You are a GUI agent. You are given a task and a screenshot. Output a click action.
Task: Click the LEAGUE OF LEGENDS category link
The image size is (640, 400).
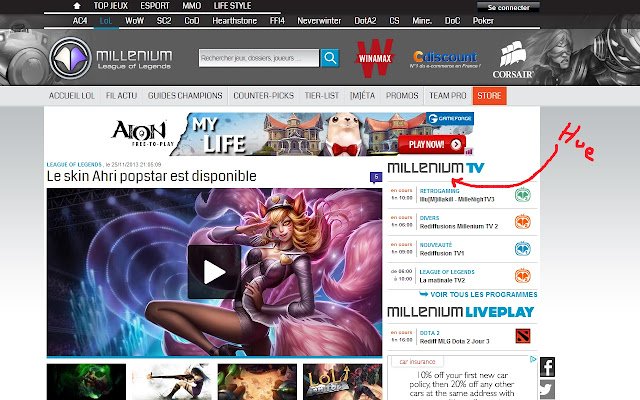(x=74, y=164)
